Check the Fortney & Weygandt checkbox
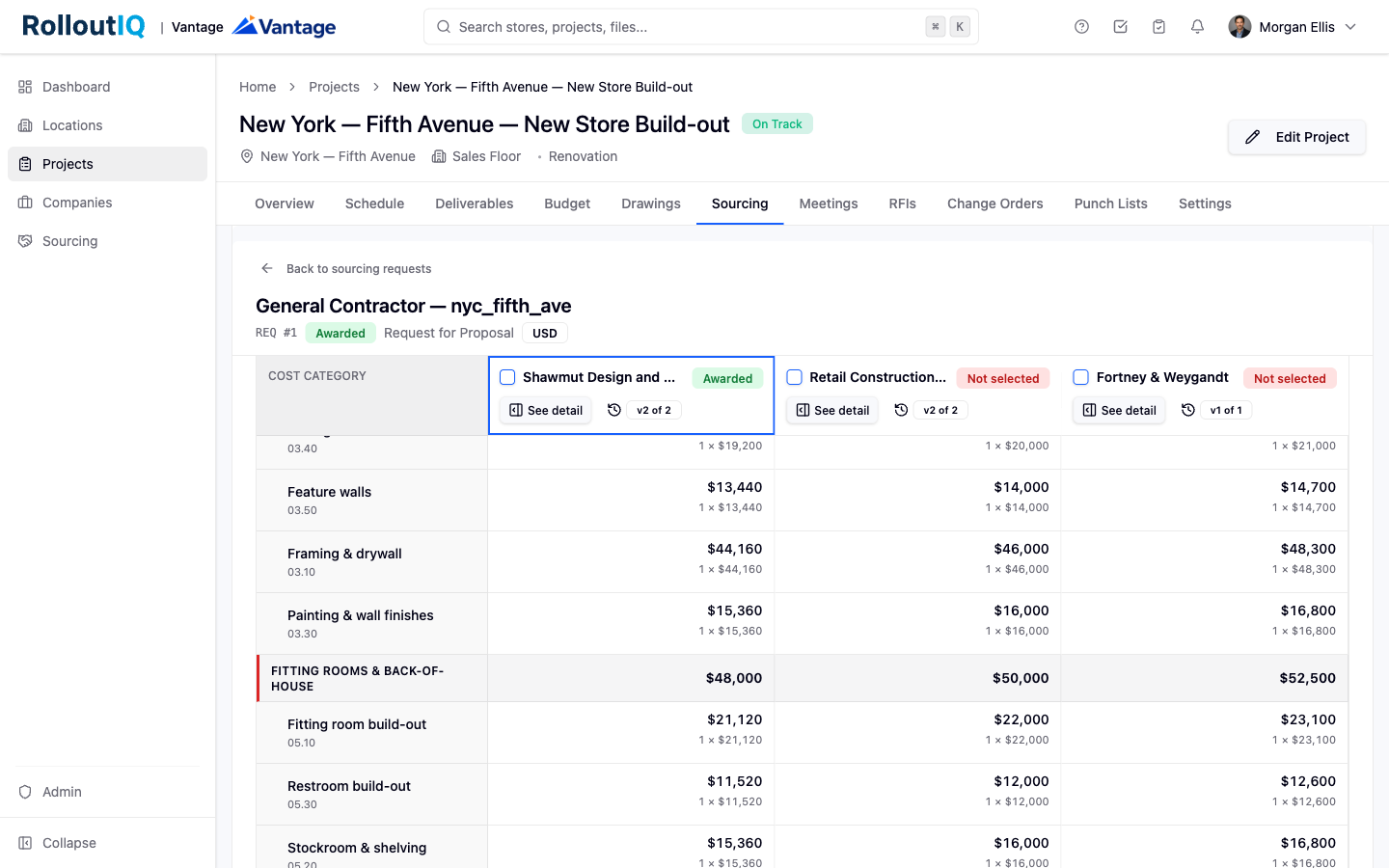This screenshot has width=1389, height=868. pos(1081,377)
